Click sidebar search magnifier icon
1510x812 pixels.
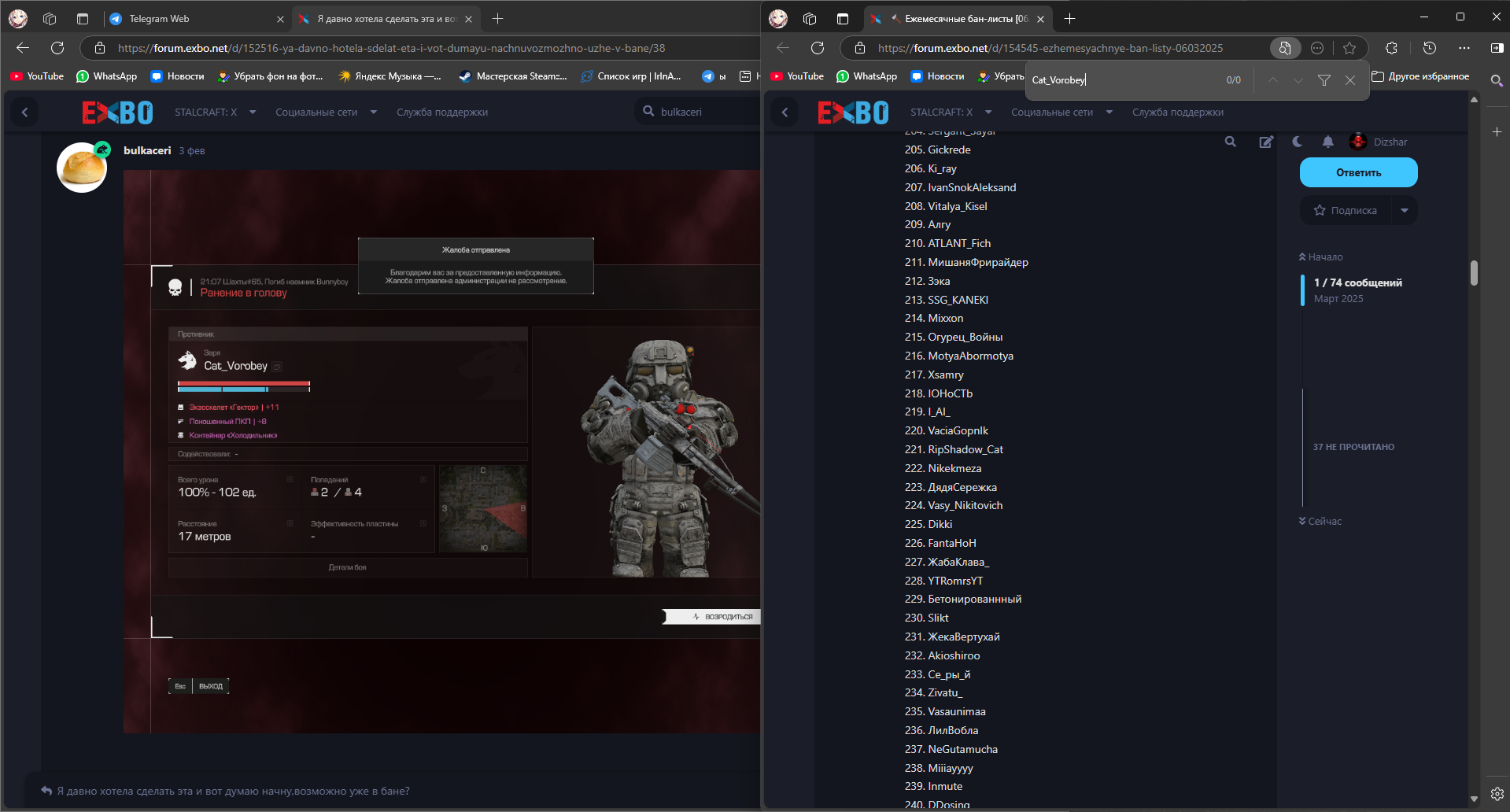(x=1497, y=80)
